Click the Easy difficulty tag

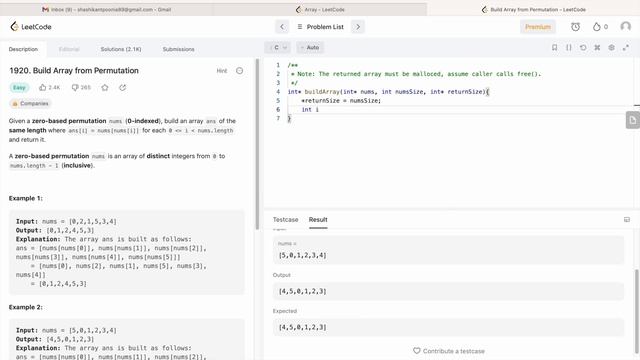click(19, 87)
